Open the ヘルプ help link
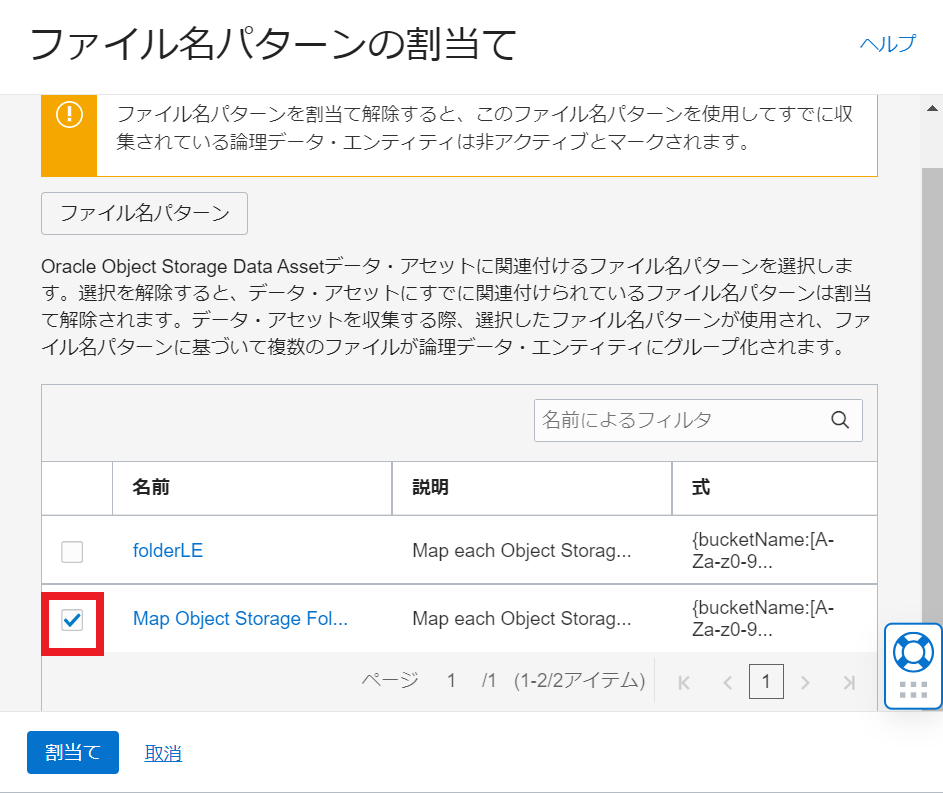Screen dimensions: 943x793 [887, 44]
